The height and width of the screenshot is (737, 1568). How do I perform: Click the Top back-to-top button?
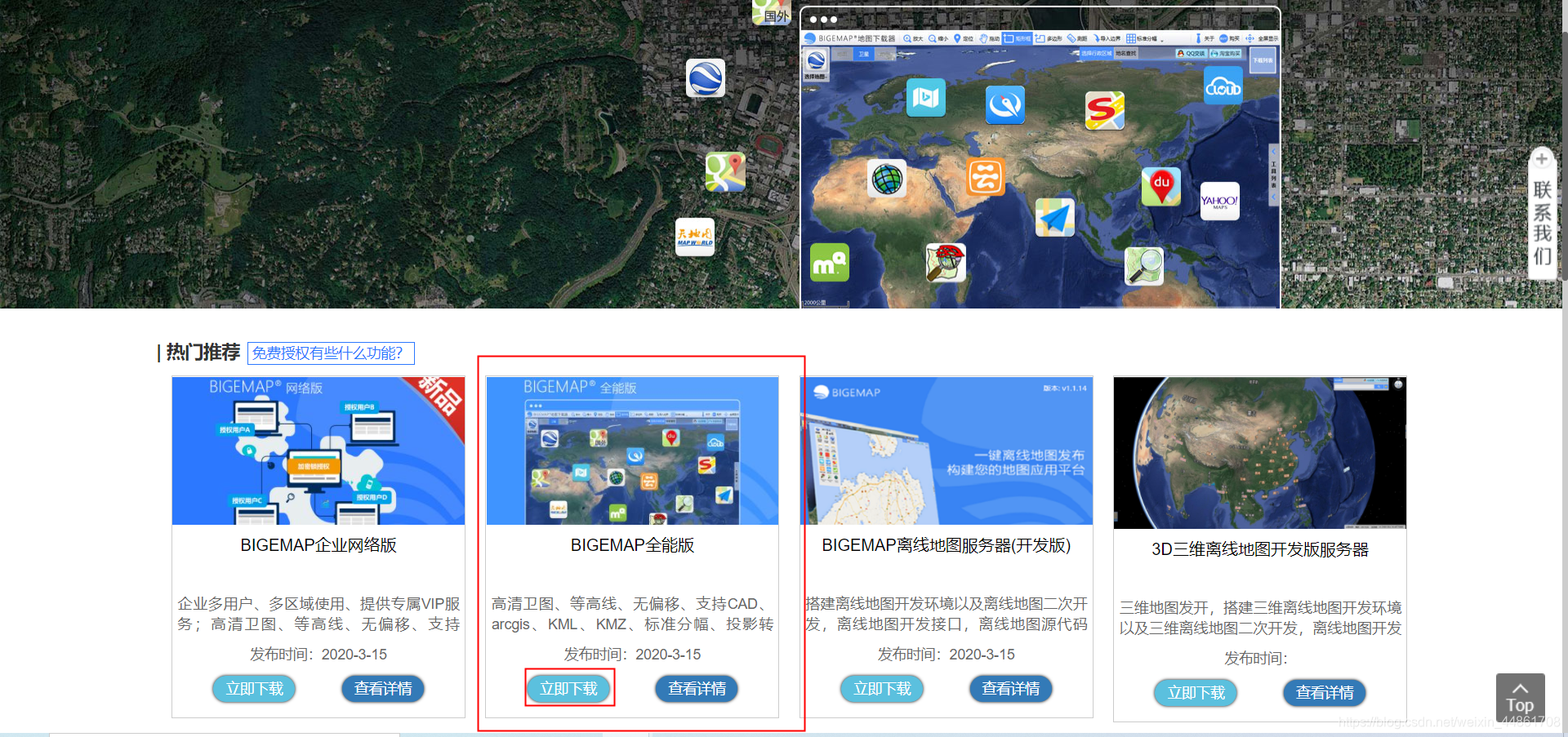(1520, 698)
